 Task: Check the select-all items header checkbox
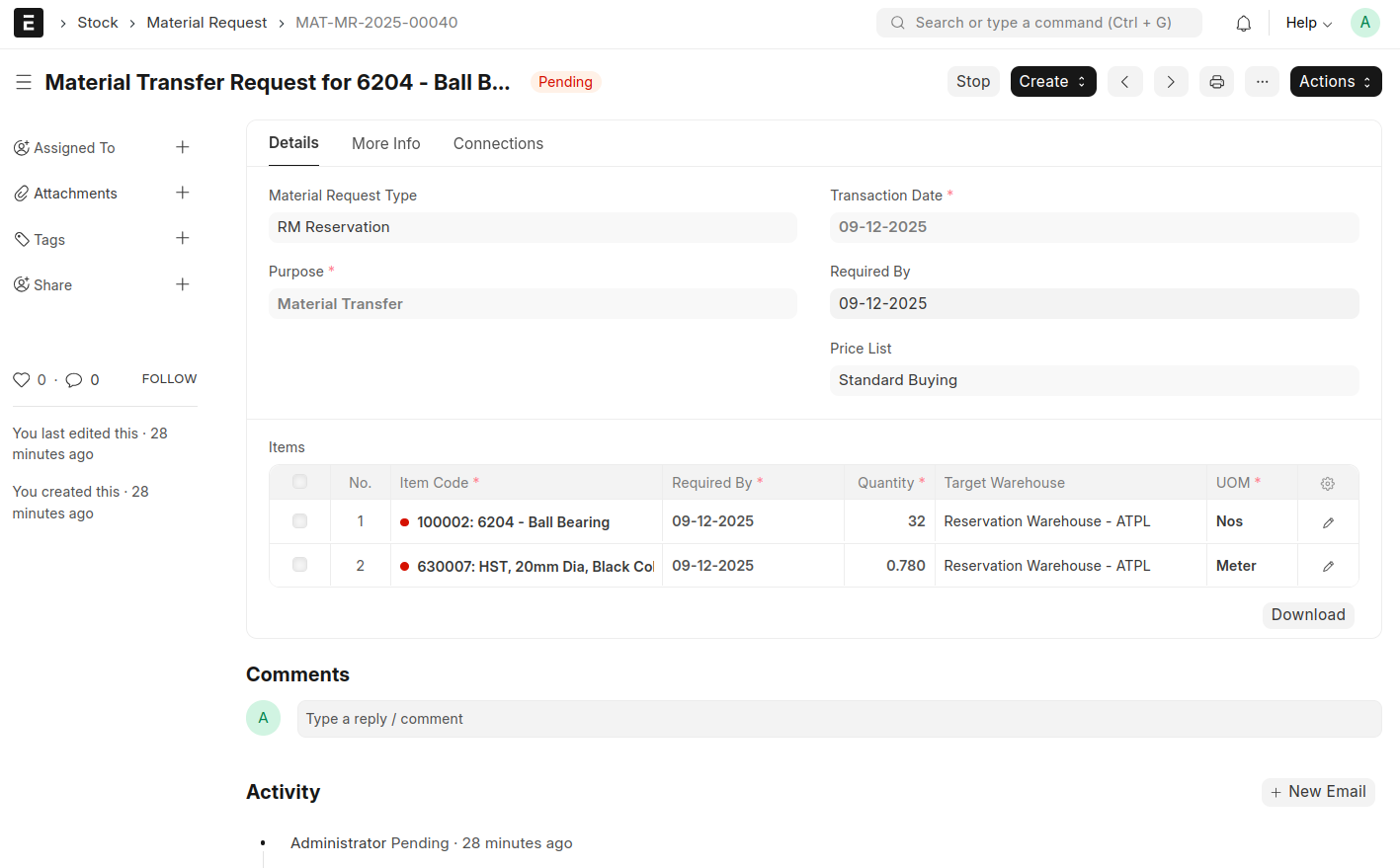(x=299, y=482)
